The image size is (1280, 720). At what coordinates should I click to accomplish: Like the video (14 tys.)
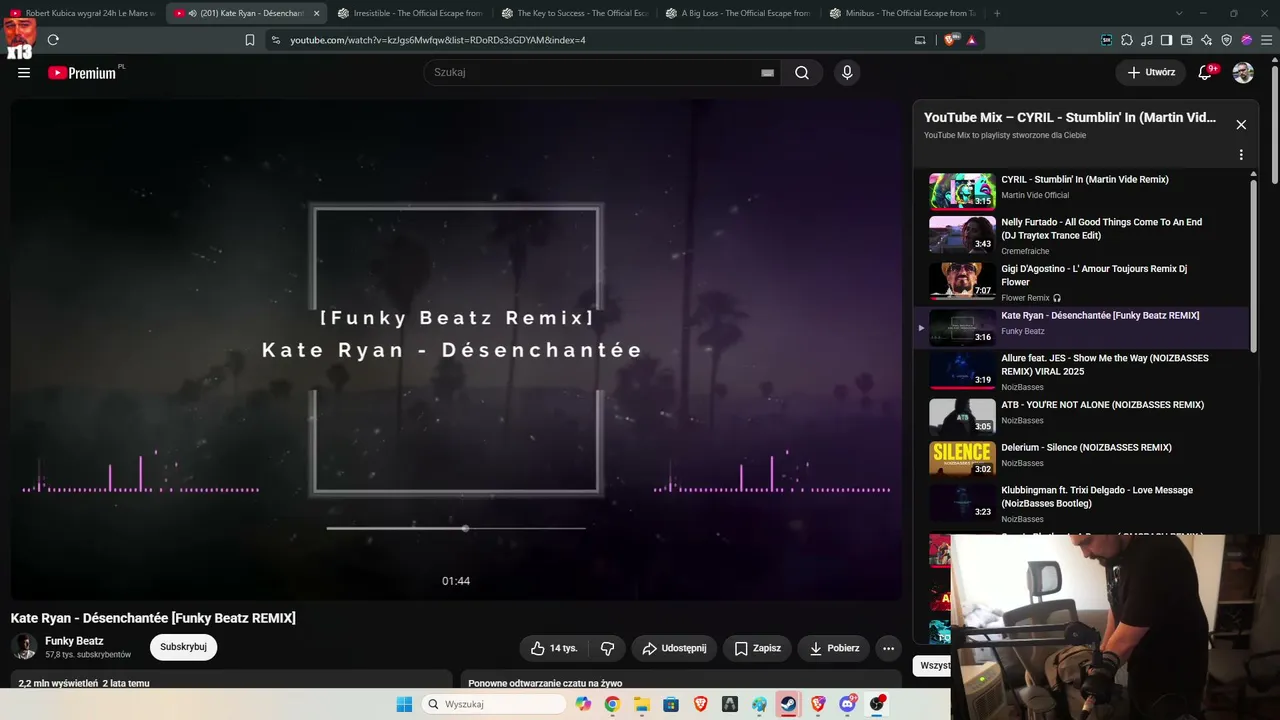[554, 648]
